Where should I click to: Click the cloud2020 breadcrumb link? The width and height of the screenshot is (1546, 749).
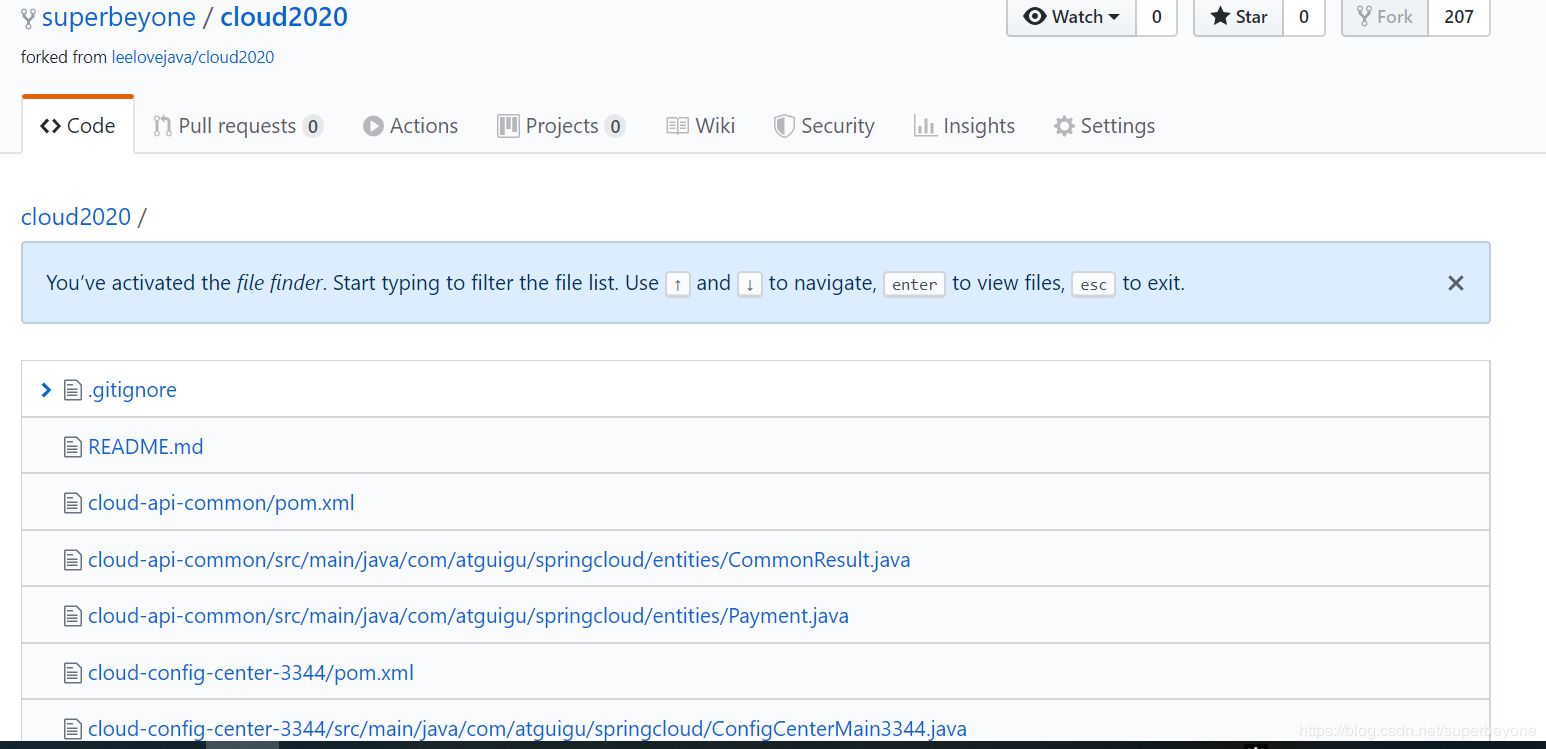(x=76, y=217)
